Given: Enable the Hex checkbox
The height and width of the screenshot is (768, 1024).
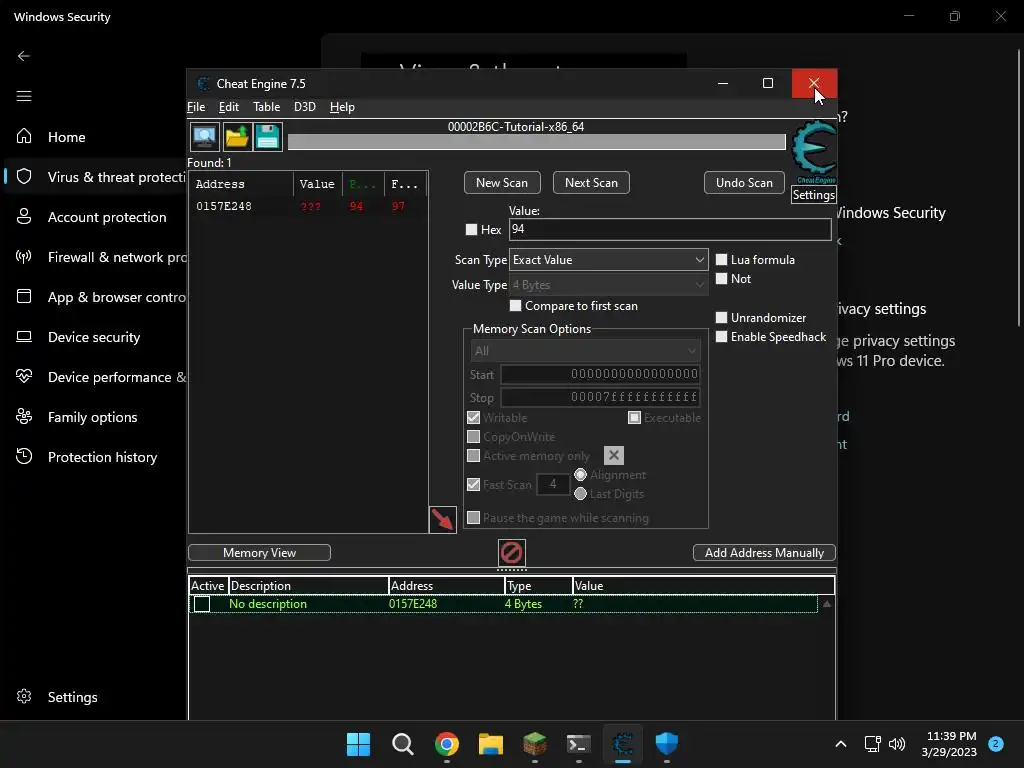Looking at the screenshot, I should (471, 229).
